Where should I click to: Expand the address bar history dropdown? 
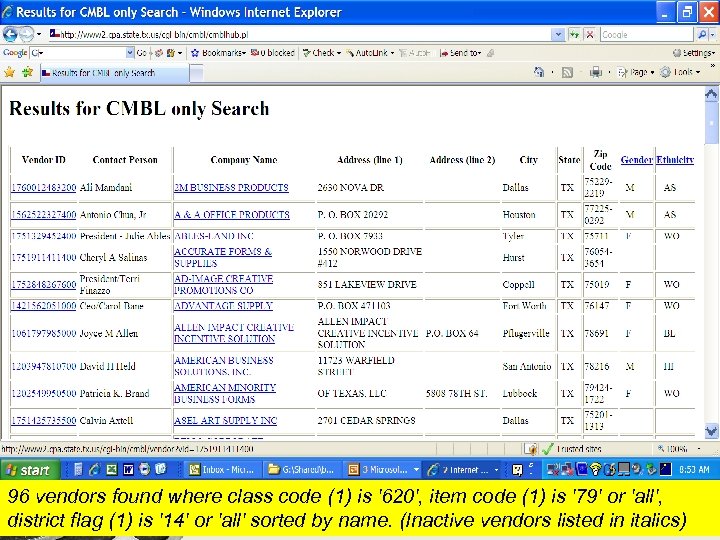(x=558, y=34)
